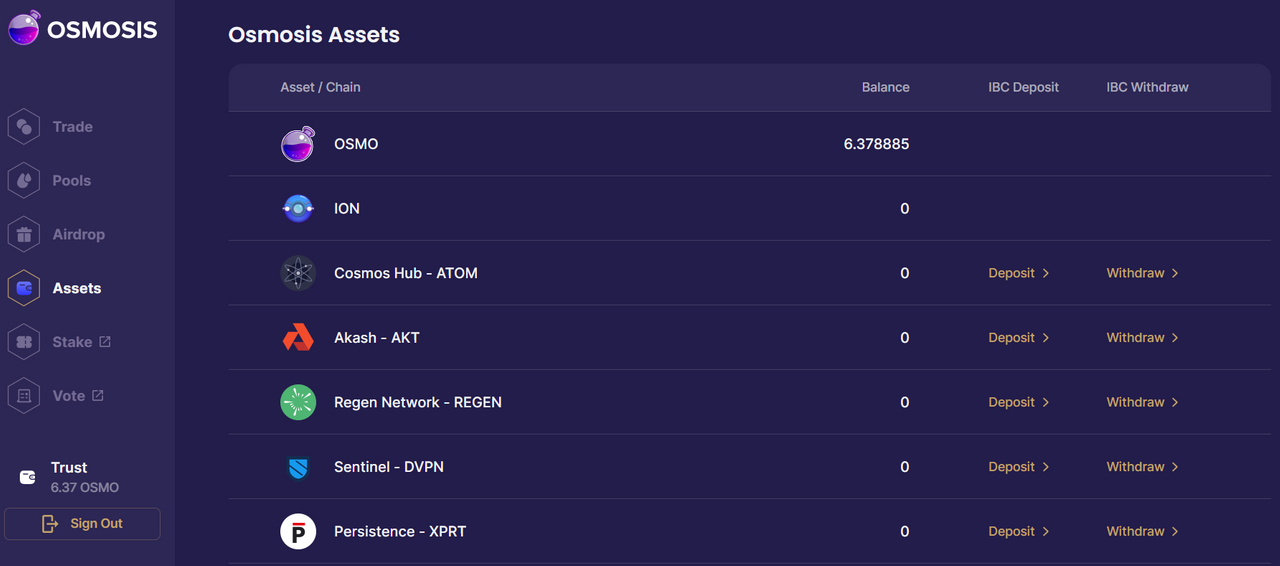The image size is (1280, 566).
Task: Click the Assets wallet icon in sidebar
Action: point(24,288)
